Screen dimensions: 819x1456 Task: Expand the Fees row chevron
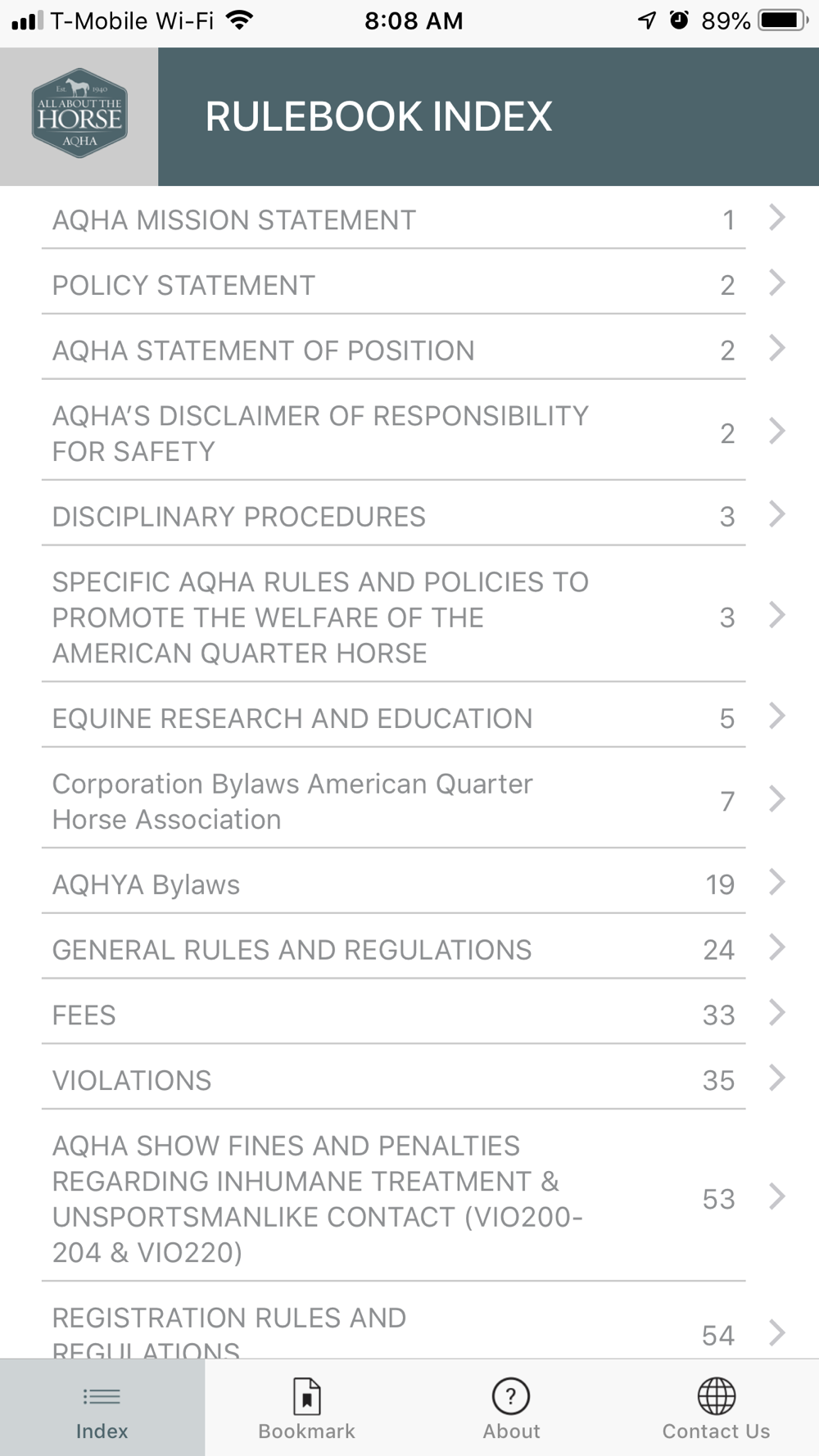776,1013
